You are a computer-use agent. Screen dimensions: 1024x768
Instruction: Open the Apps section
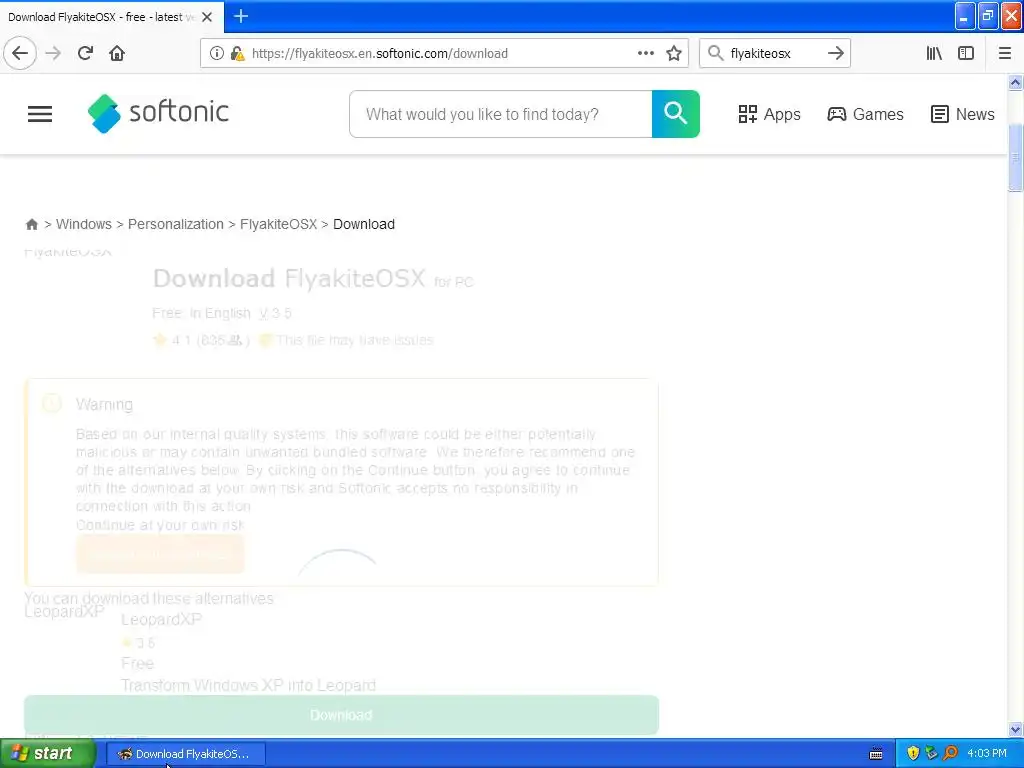point(769,114)
